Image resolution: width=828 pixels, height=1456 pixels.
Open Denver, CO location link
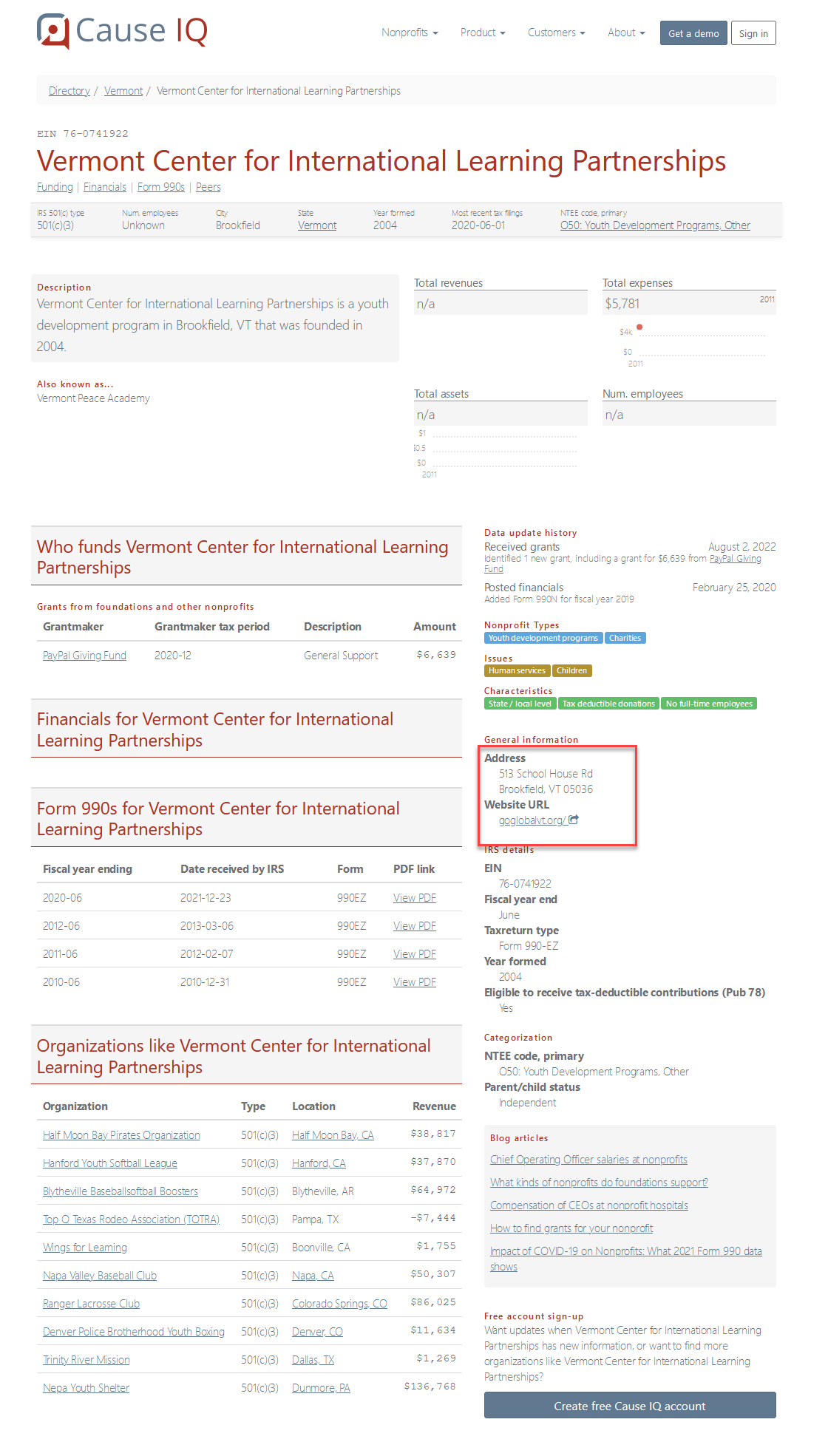317,1332
